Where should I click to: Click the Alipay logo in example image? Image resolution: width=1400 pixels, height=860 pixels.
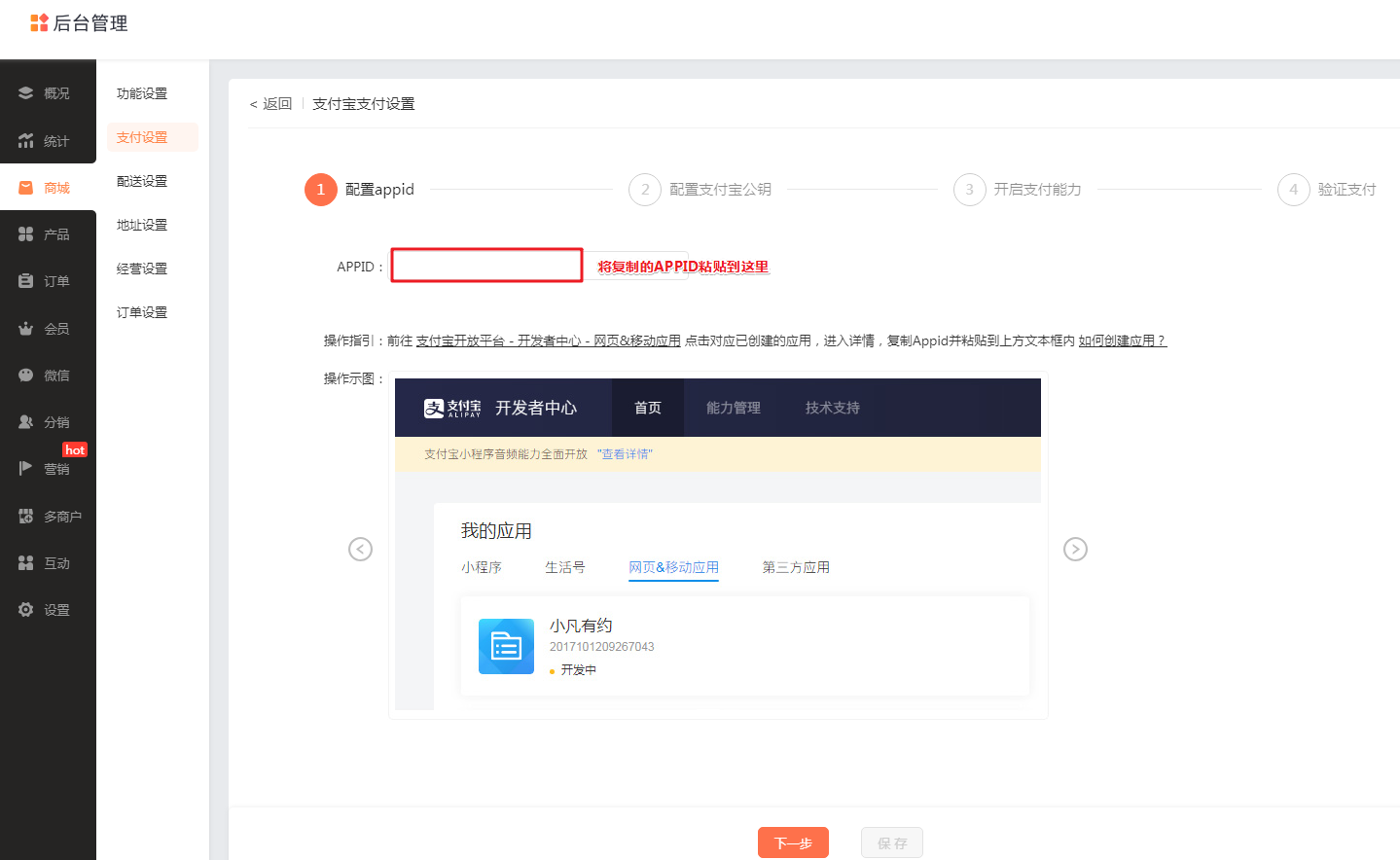[452, 409]
